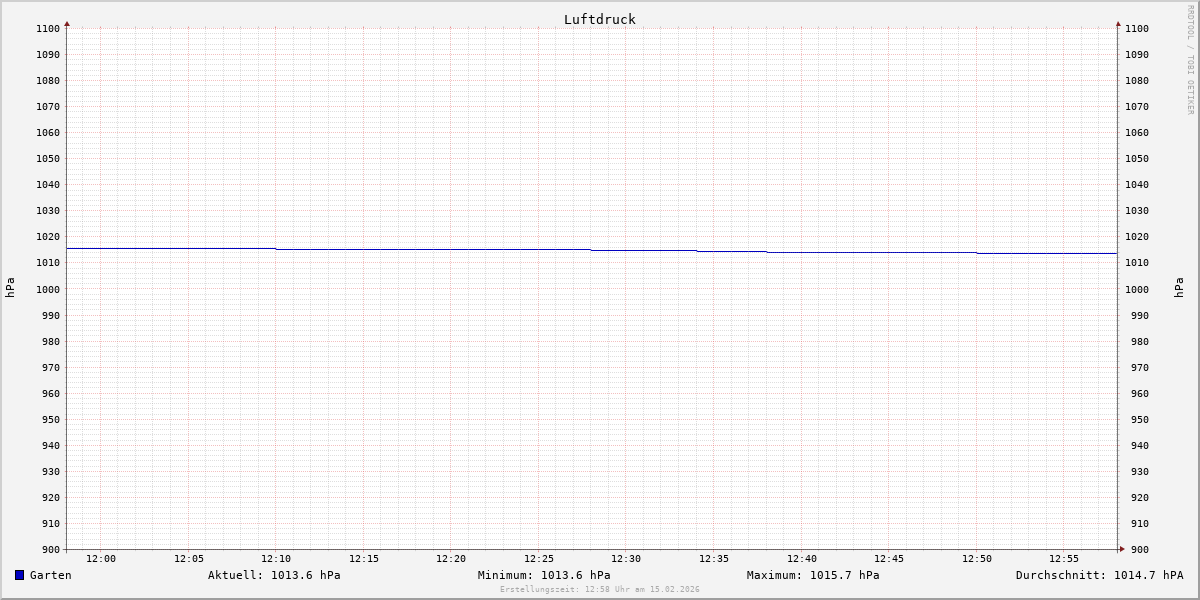Select the Luftdruck chart title
The height and width of the screenshot is (600, 1200).
(599, 19)
